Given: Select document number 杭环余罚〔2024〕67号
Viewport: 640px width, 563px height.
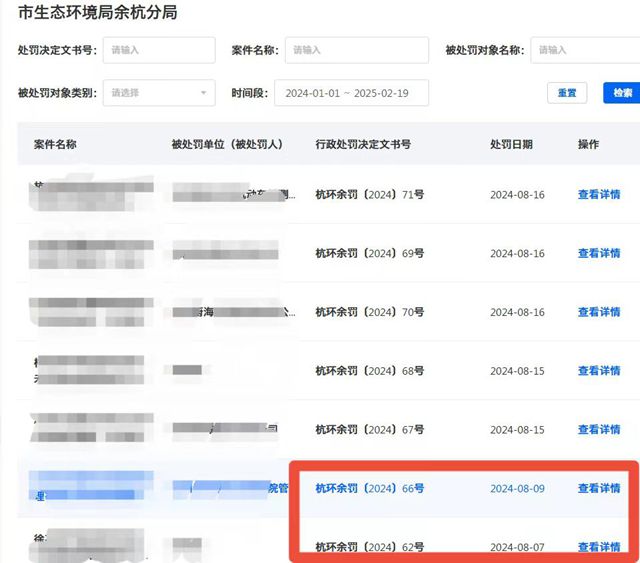Looking at the screenshot, I should pyautogui.click(x=369, y=429).
